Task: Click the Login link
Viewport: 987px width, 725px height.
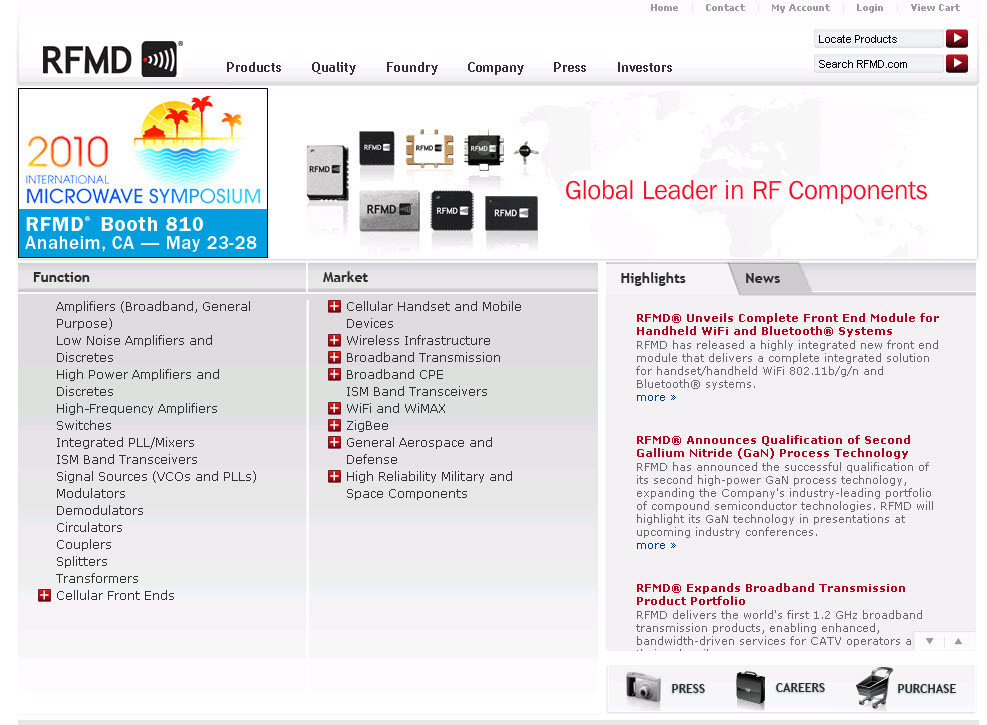Action: click(x=869, y=8)
